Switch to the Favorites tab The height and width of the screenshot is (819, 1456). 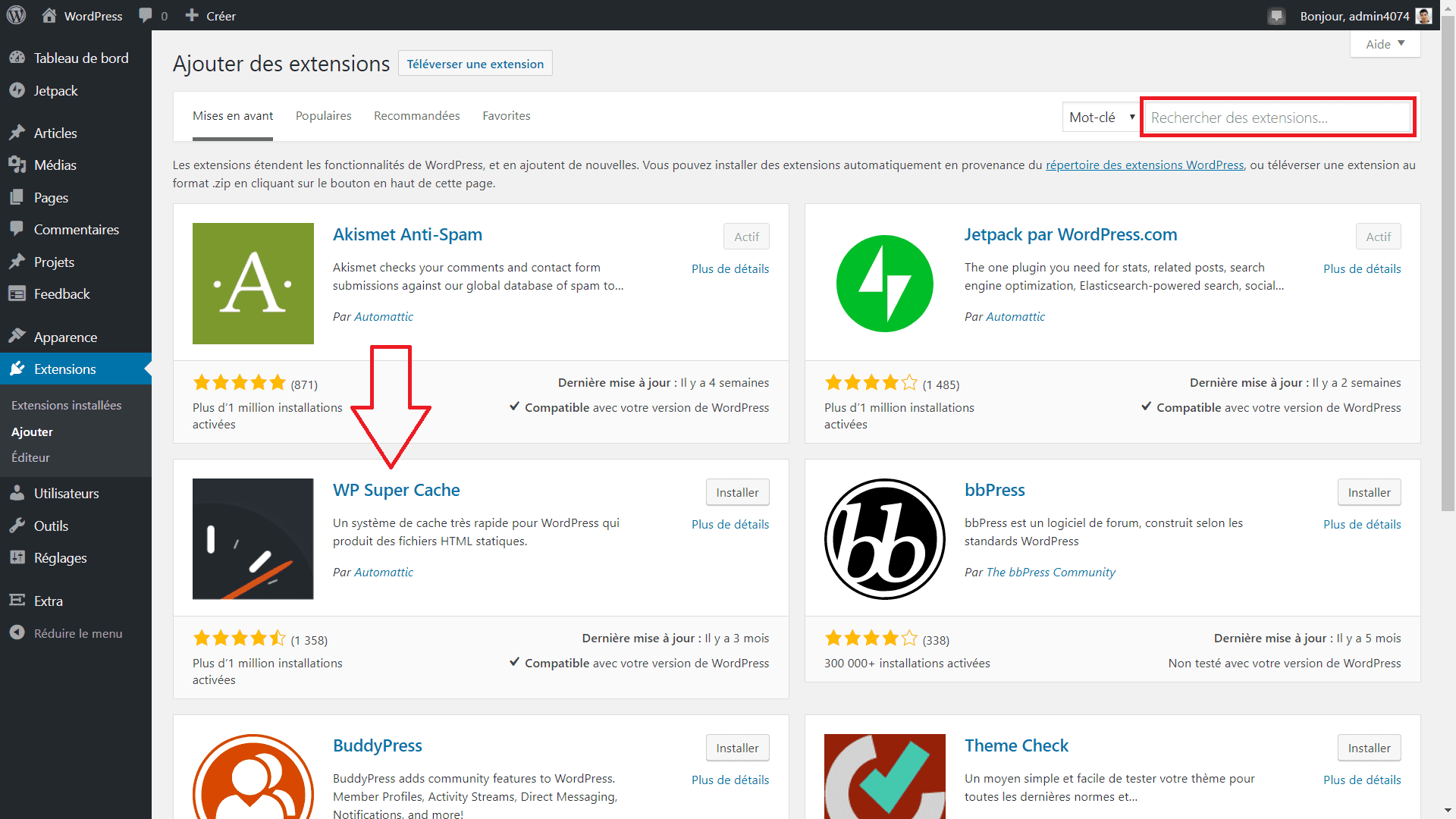tap(507, 116)
